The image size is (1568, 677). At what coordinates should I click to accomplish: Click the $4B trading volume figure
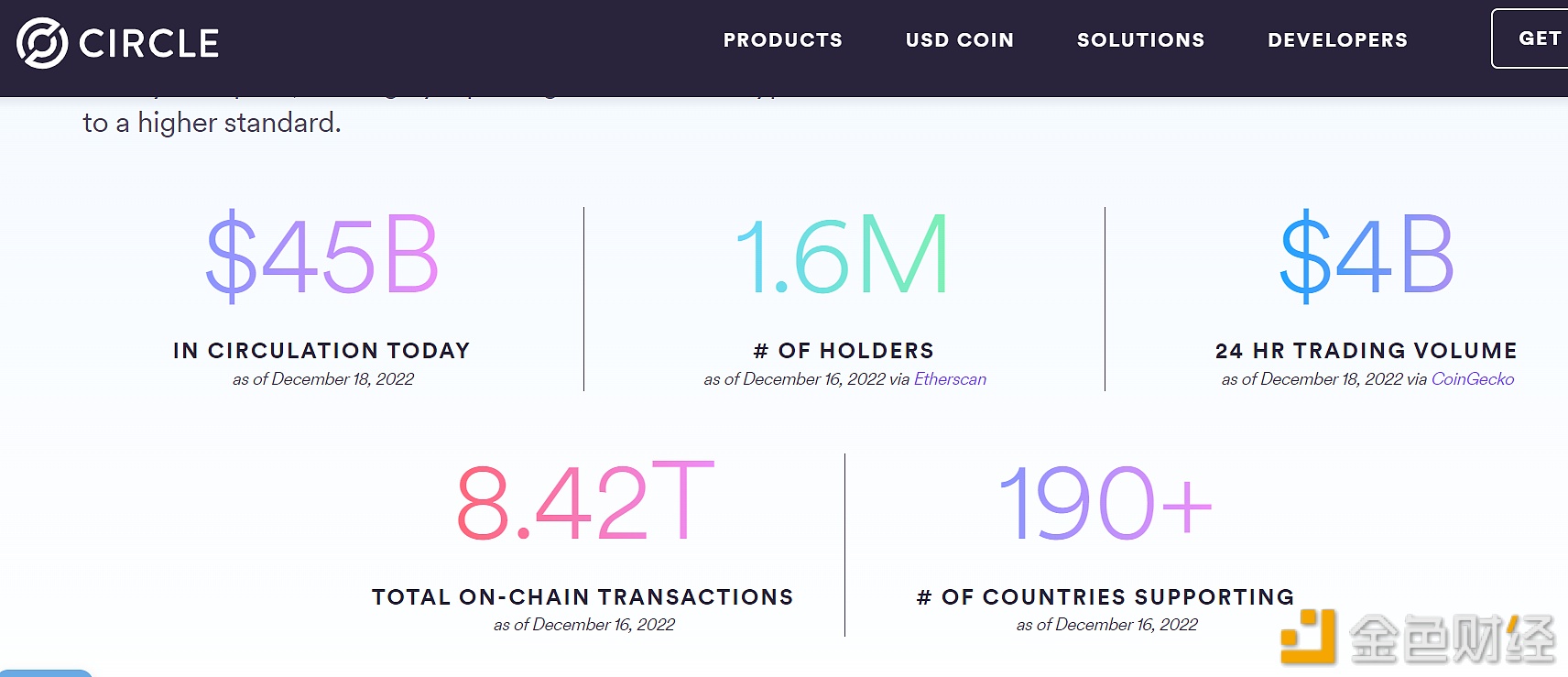click(x=1367, y=256)
